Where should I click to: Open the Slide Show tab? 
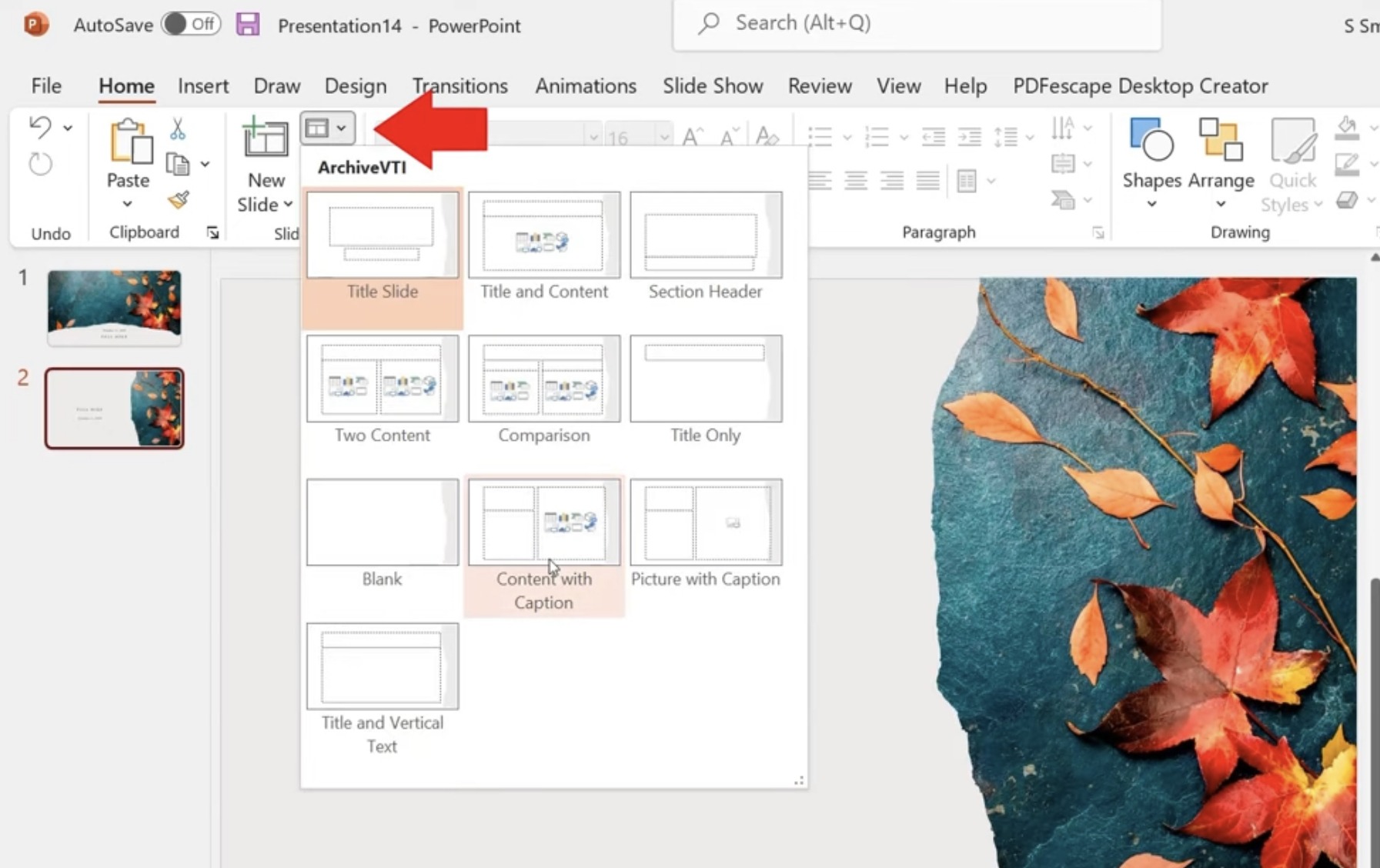pos(713,85)
